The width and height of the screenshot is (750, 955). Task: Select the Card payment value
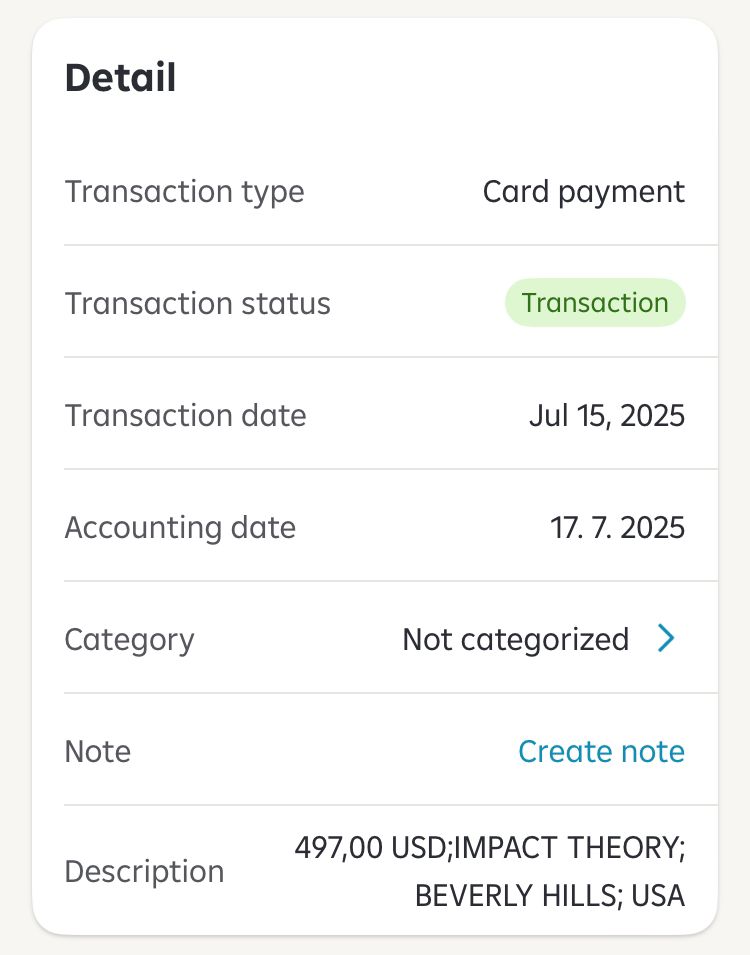coord(583,191)
